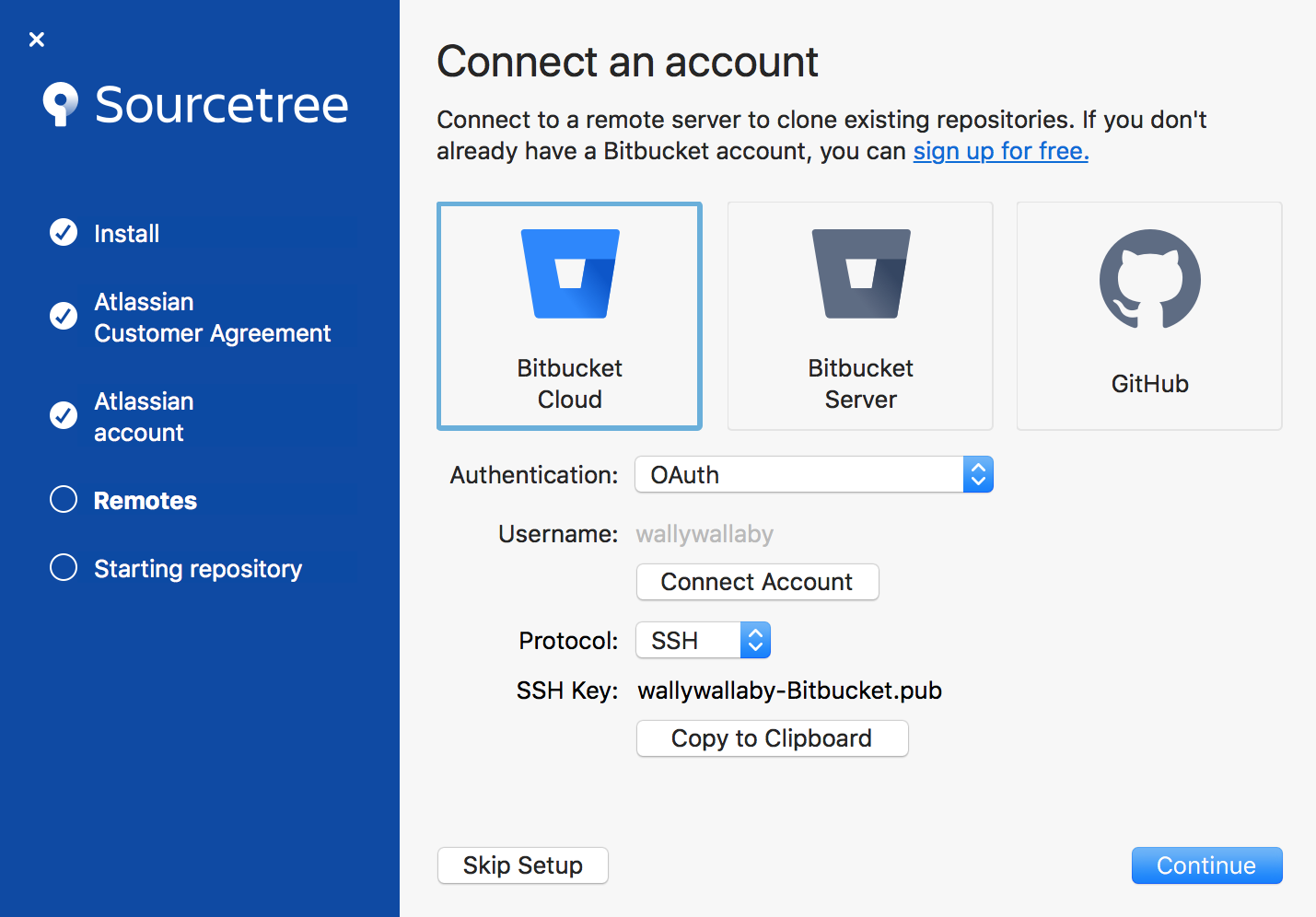Choose GitHub as the hosting service

[x=1148, y=316]
